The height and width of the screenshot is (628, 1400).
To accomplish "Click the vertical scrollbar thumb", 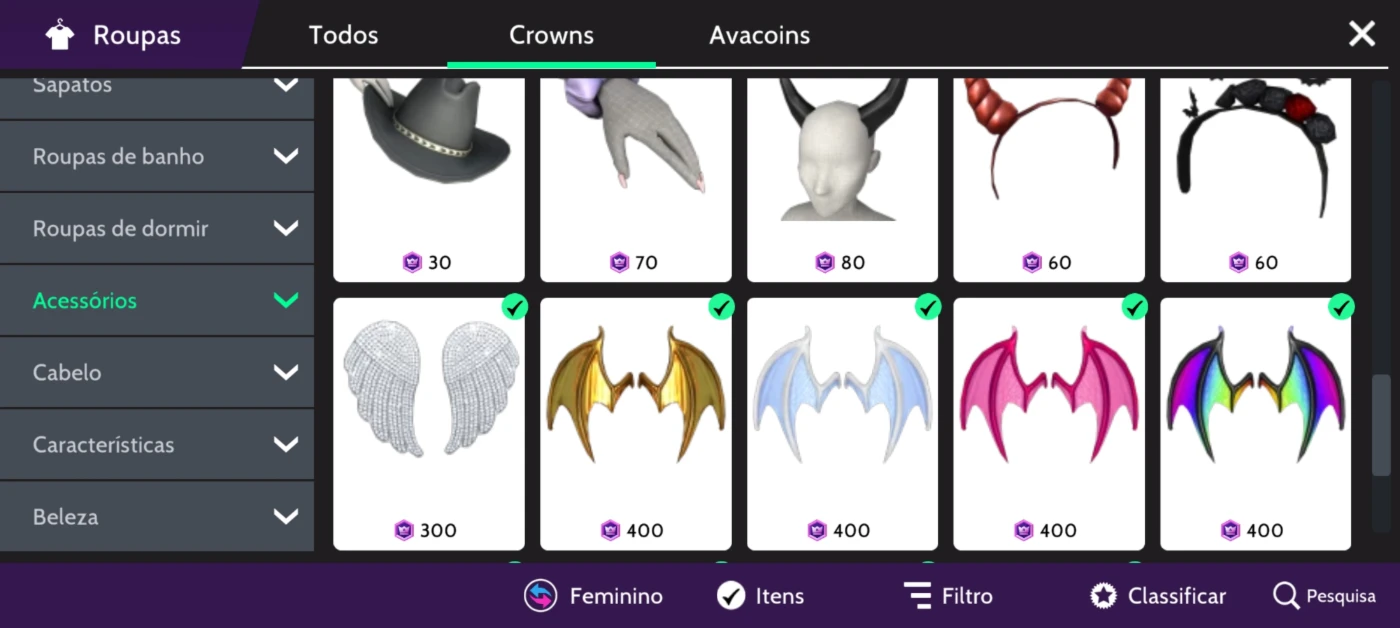I will 1381,425.
